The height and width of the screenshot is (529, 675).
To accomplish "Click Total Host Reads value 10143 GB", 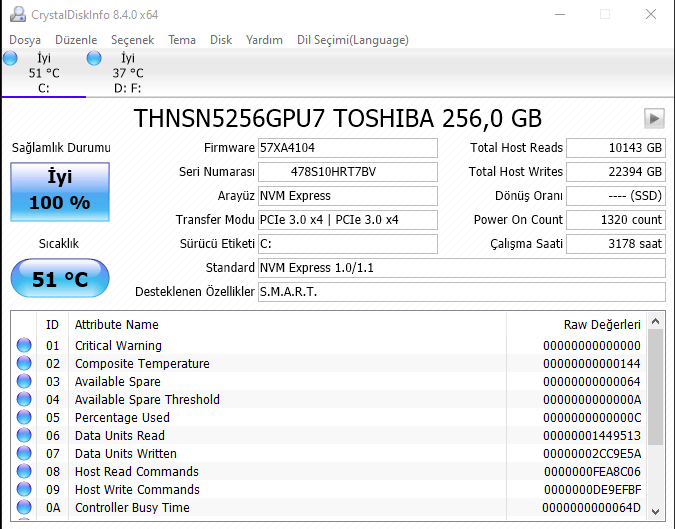I will point(616,148).
